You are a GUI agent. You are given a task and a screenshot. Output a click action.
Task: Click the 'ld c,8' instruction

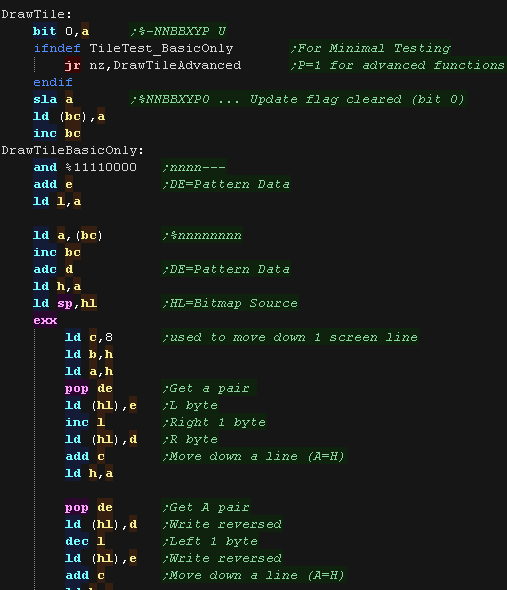pyautogui.click(x=89, y=337)
